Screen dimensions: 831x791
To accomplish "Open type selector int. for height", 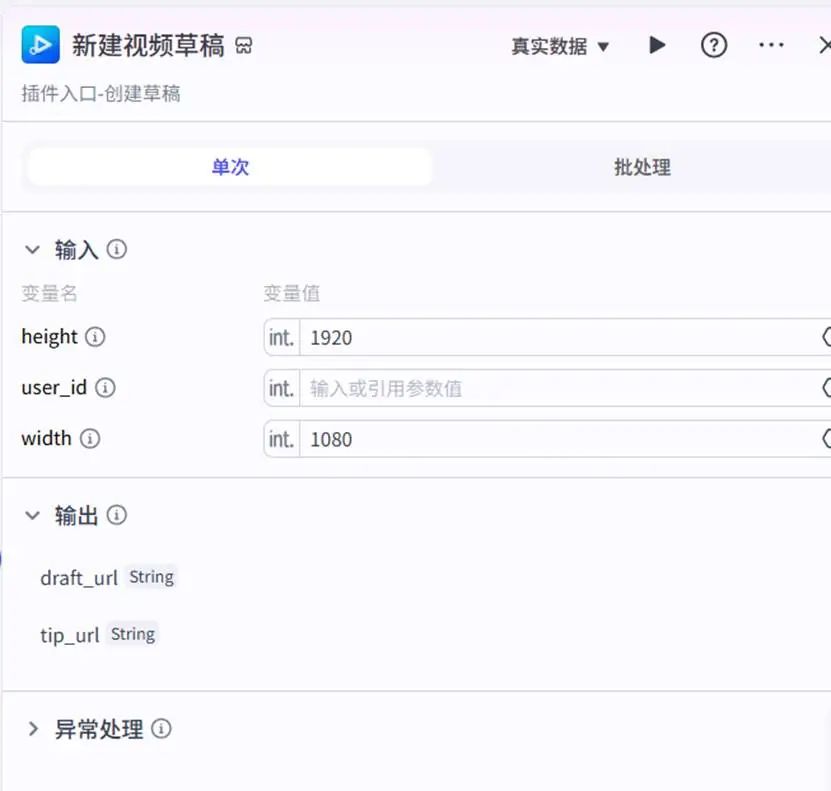I will point(281,337).
